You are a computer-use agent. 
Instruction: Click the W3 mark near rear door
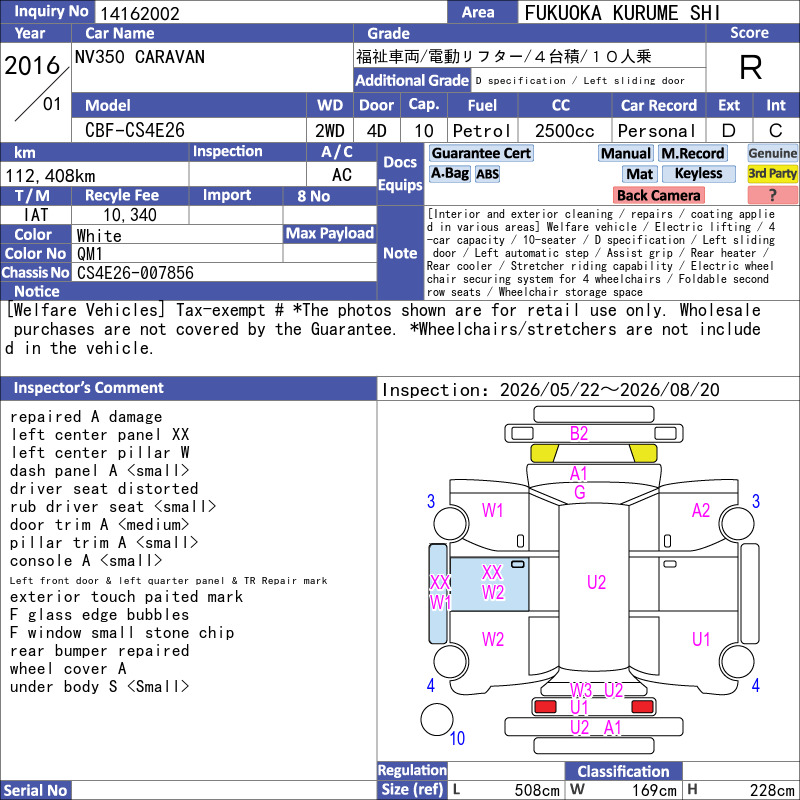coord(581,690)
